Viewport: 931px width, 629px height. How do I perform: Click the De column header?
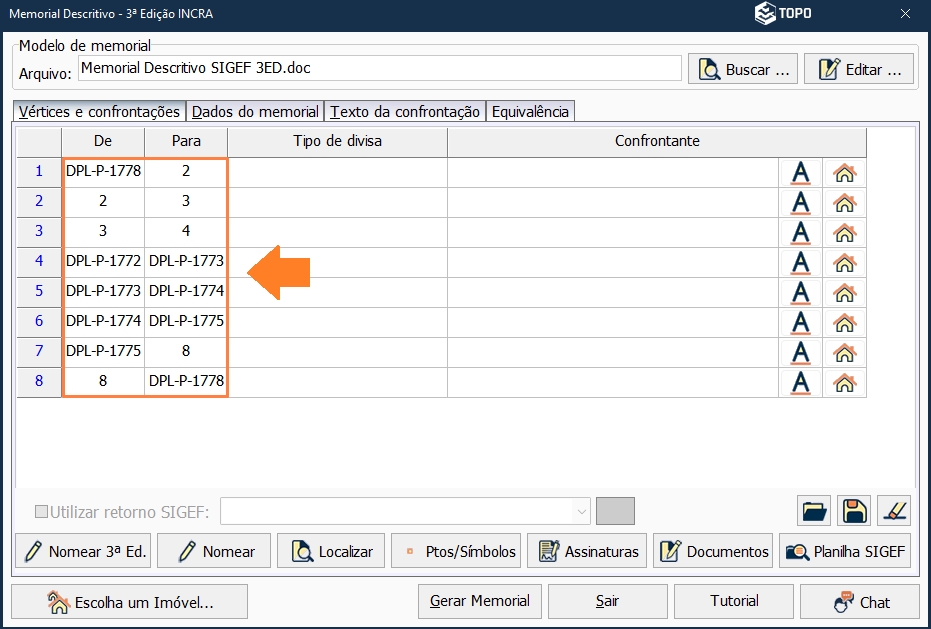(103, 141)
